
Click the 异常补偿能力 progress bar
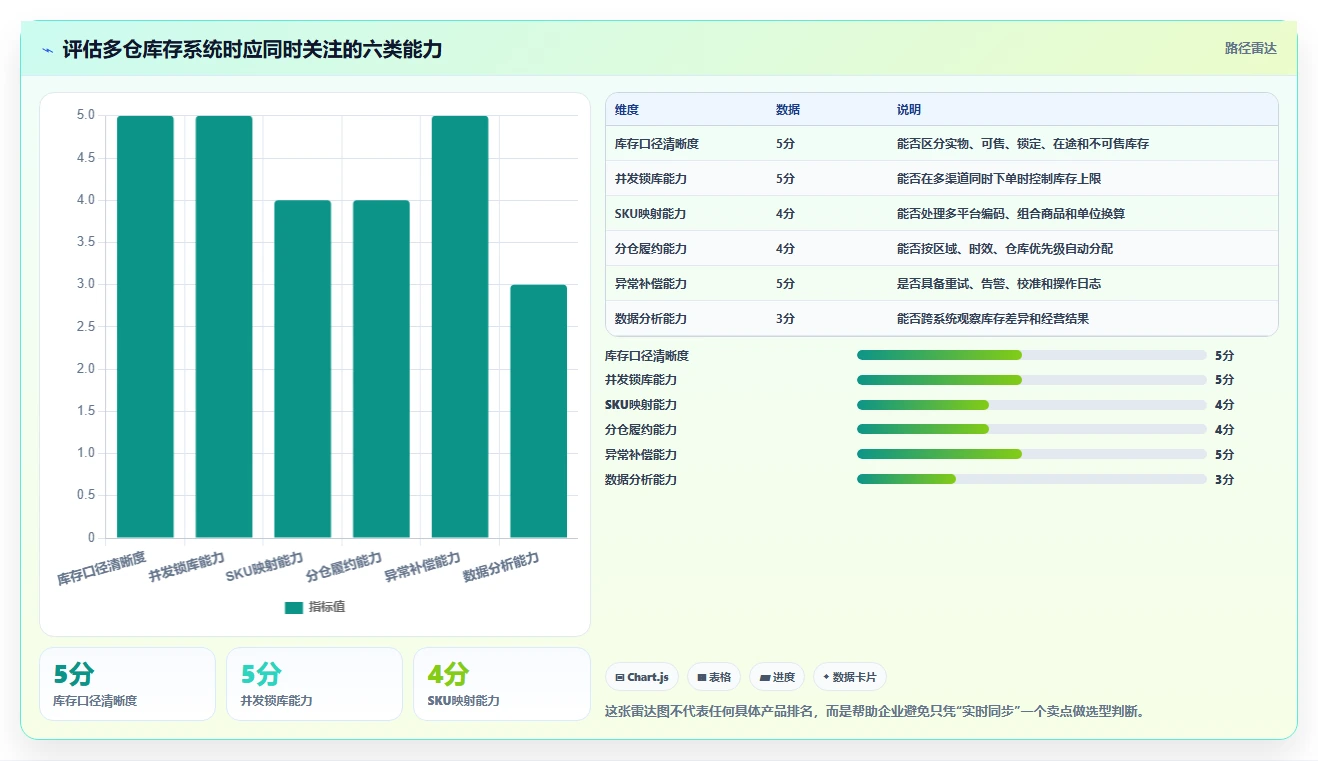[x=1032, y=454]
